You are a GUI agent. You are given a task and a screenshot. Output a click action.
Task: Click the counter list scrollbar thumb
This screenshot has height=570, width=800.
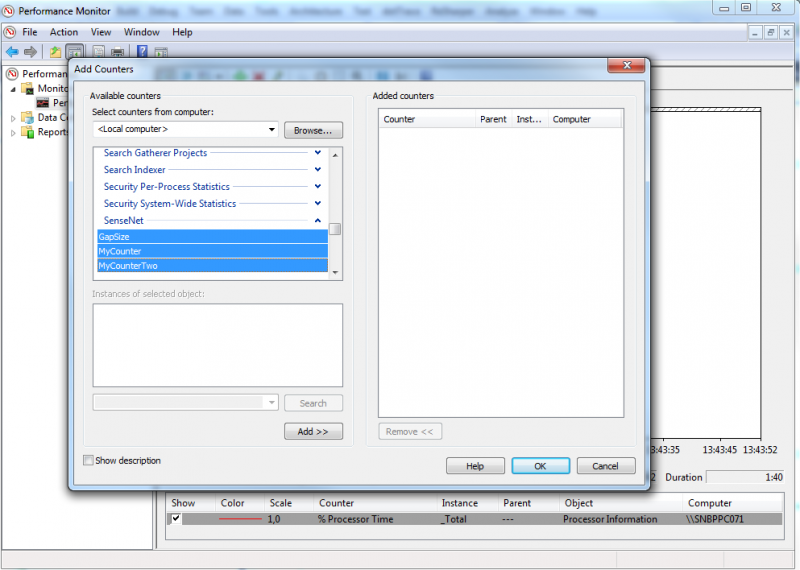coord(335,229)
